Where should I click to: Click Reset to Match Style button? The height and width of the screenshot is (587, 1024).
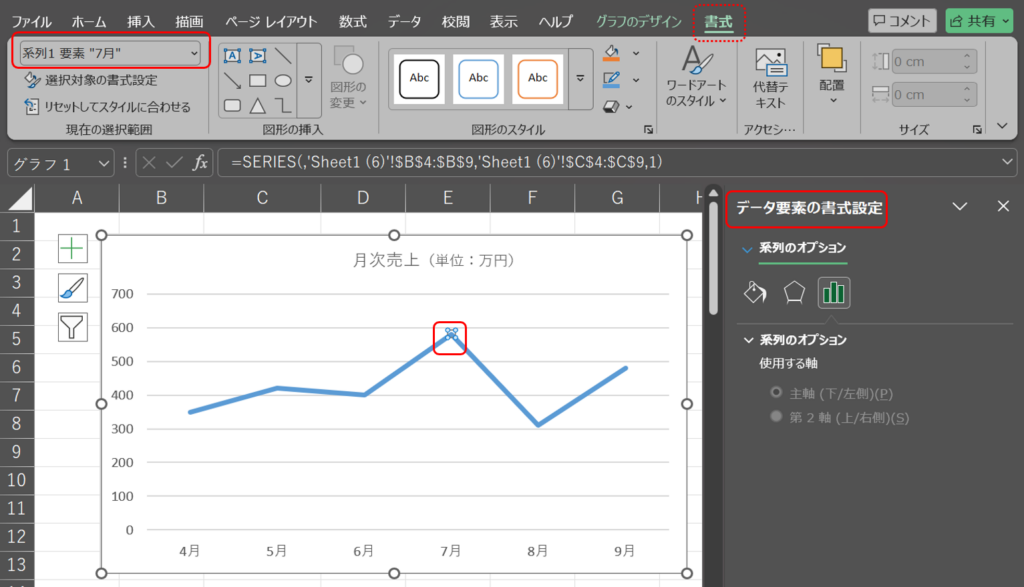point(107,106)
